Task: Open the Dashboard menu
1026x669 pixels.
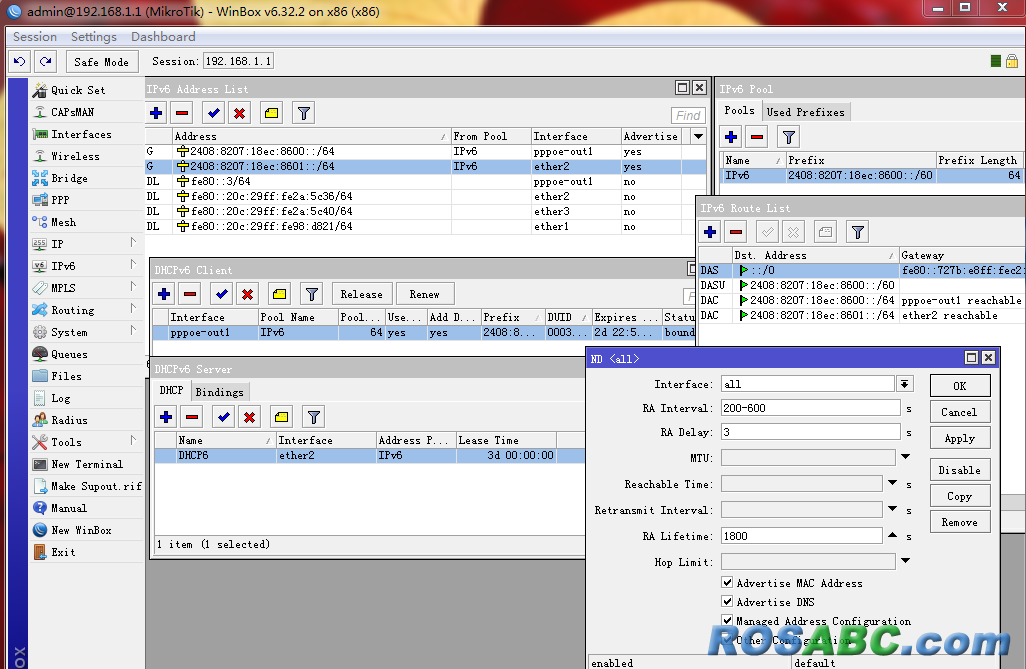Action: pos(163,37)
